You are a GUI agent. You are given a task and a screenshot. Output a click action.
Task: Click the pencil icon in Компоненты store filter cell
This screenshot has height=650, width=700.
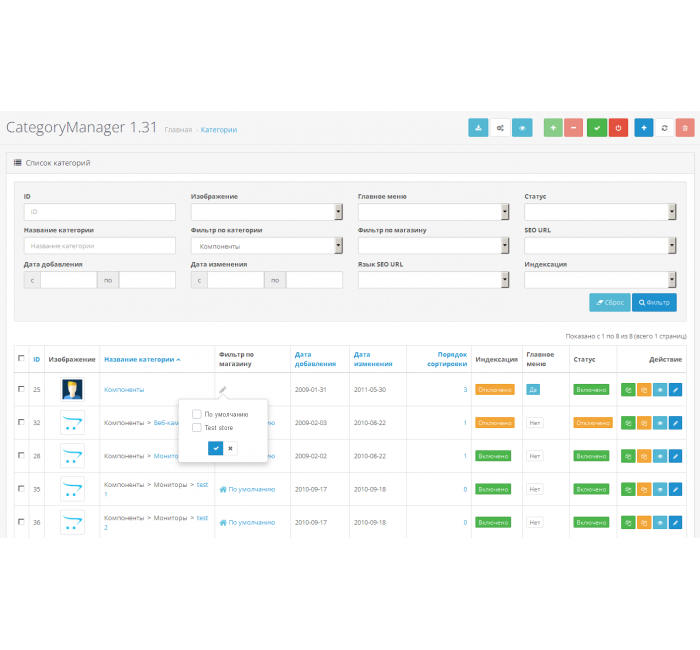pos(222,390)
